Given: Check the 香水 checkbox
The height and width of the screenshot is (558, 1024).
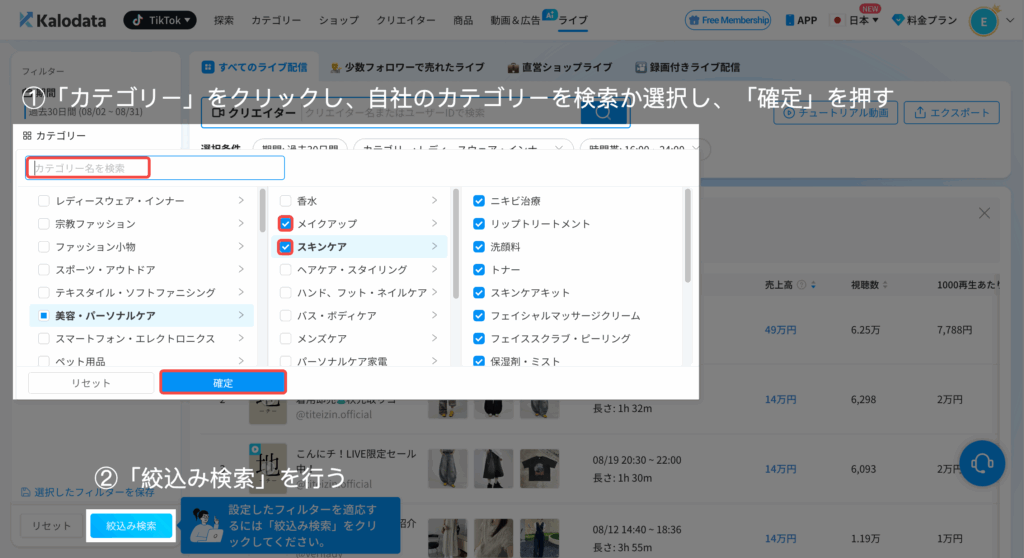Looking at the screenshot, I should coord(285,201).
